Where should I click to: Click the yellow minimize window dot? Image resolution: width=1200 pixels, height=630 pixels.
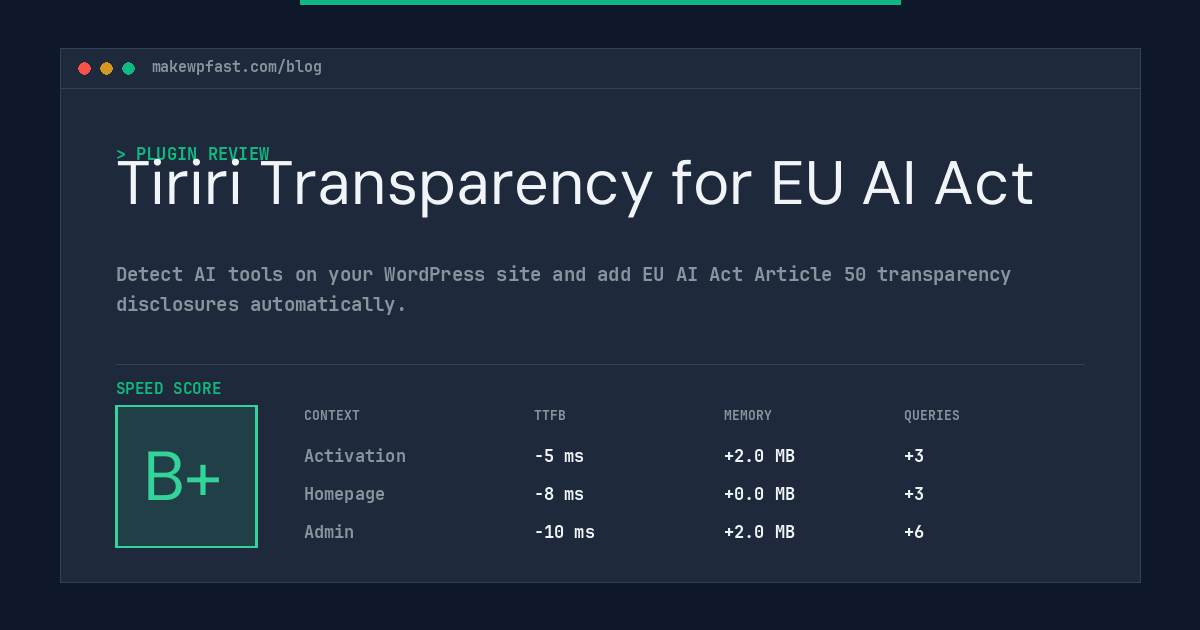point(106,68)
